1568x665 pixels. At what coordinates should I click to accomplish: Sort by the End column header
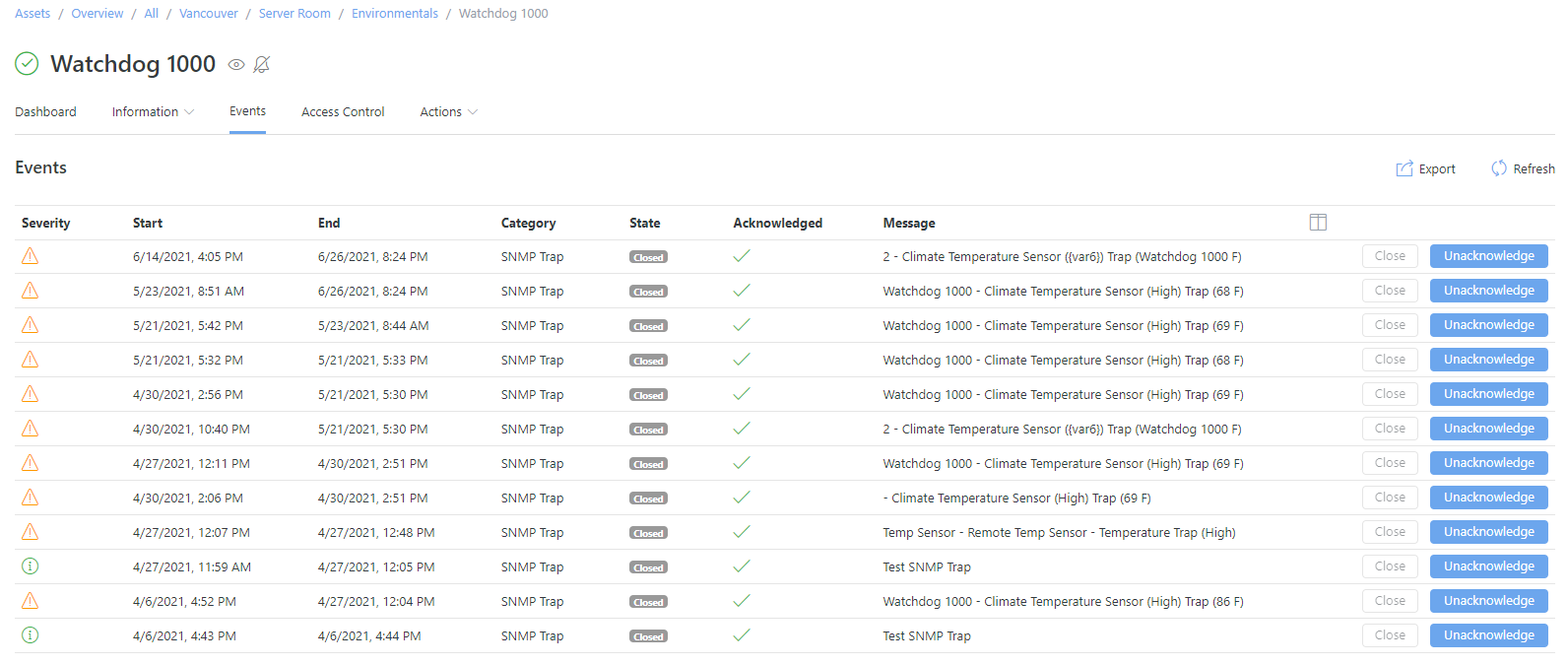[x=329, y=224]
